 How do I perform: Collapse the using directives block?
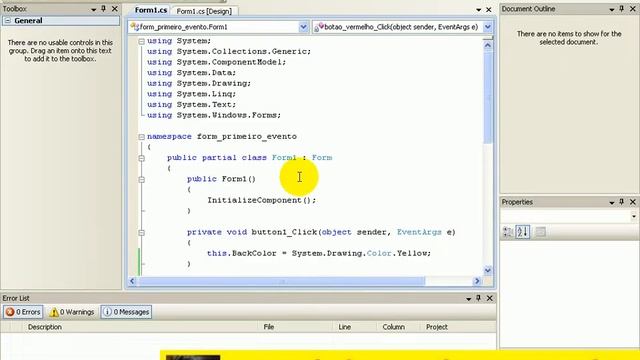coord(141,41)
